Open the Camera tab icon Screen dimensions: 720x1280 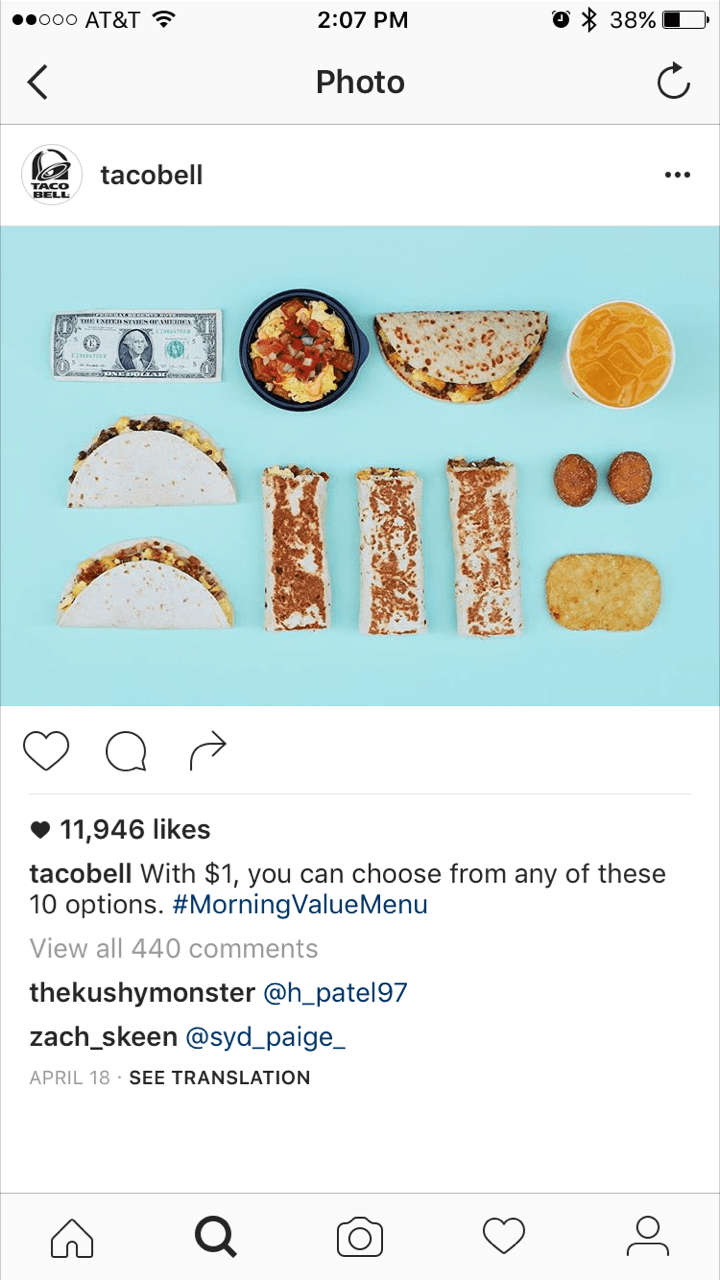pyautogui.click(x=360, y=1237)
